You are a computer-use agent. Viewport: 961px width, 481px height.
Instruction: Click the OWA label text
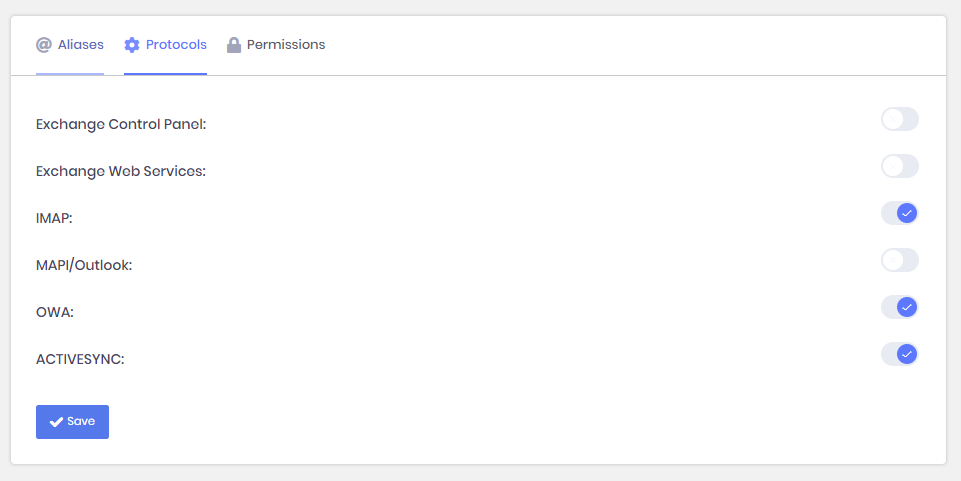(x=55, y=312)
